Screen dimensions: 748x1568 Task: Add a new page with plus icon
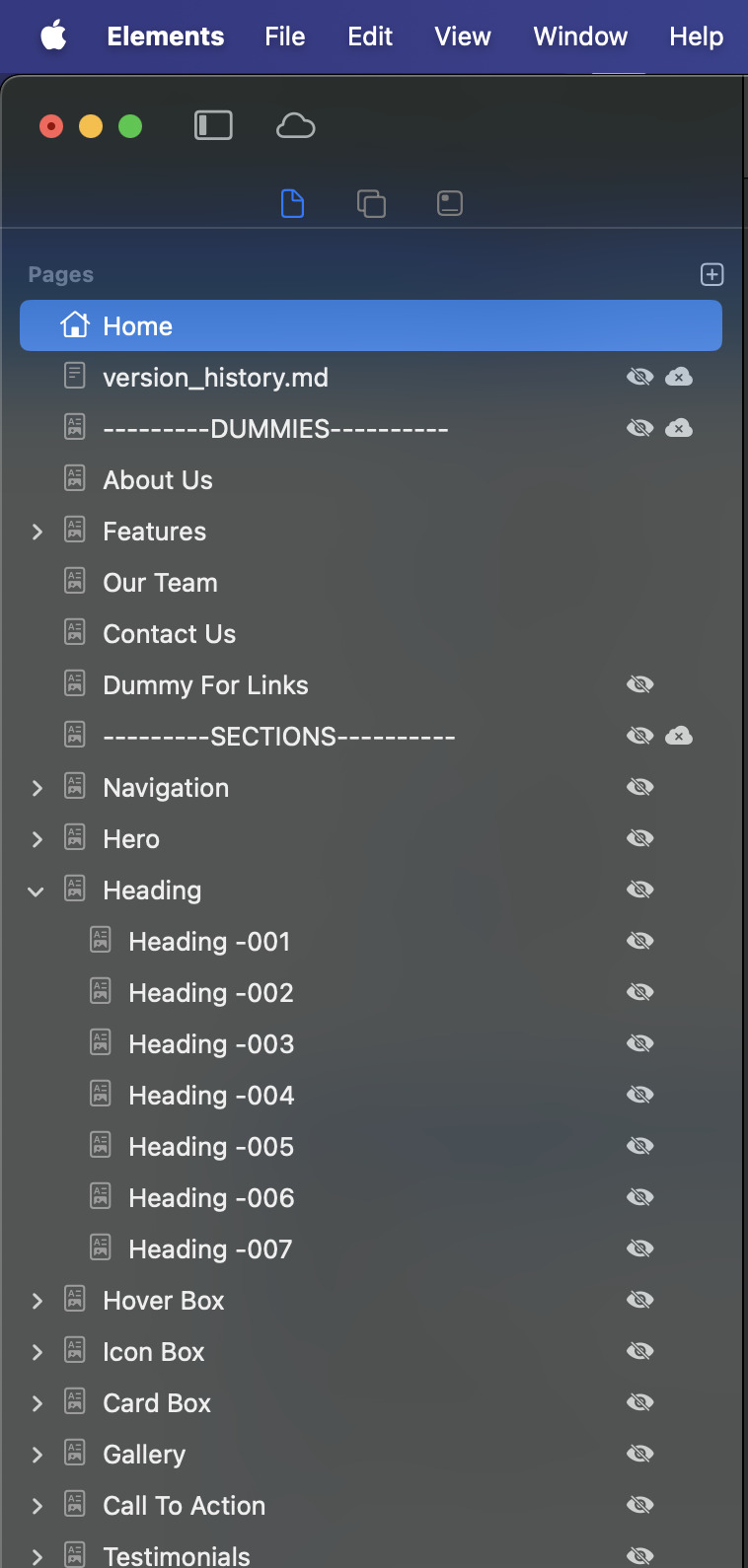(x=711, y=275)
